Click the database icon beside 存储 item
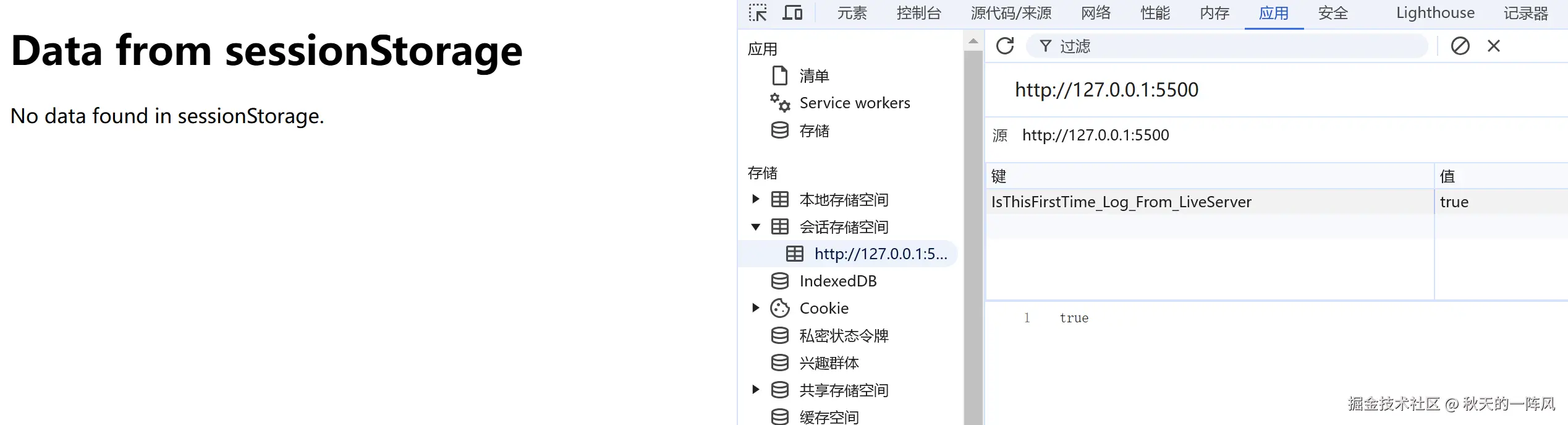Viewport: 1568px width, 425px height. (780, 130)
